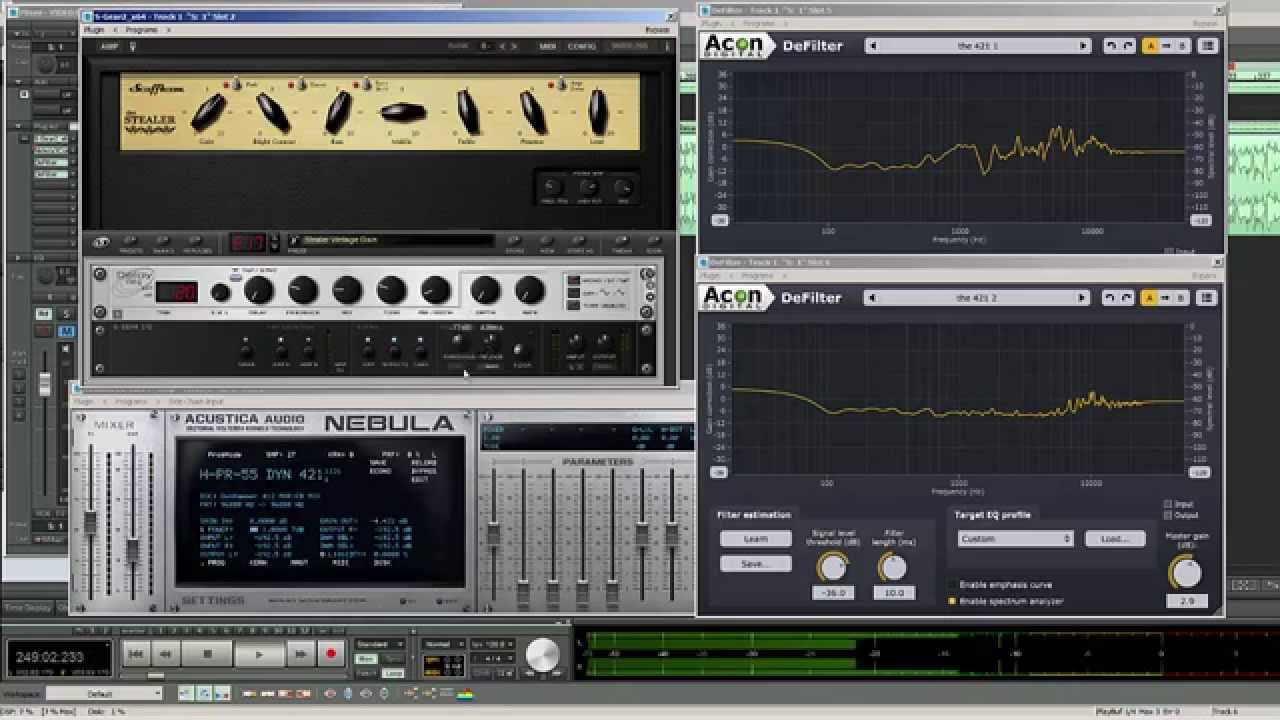1280x720 pixels.
Task: Click the transport Stop button
Action: click(208, 654)
